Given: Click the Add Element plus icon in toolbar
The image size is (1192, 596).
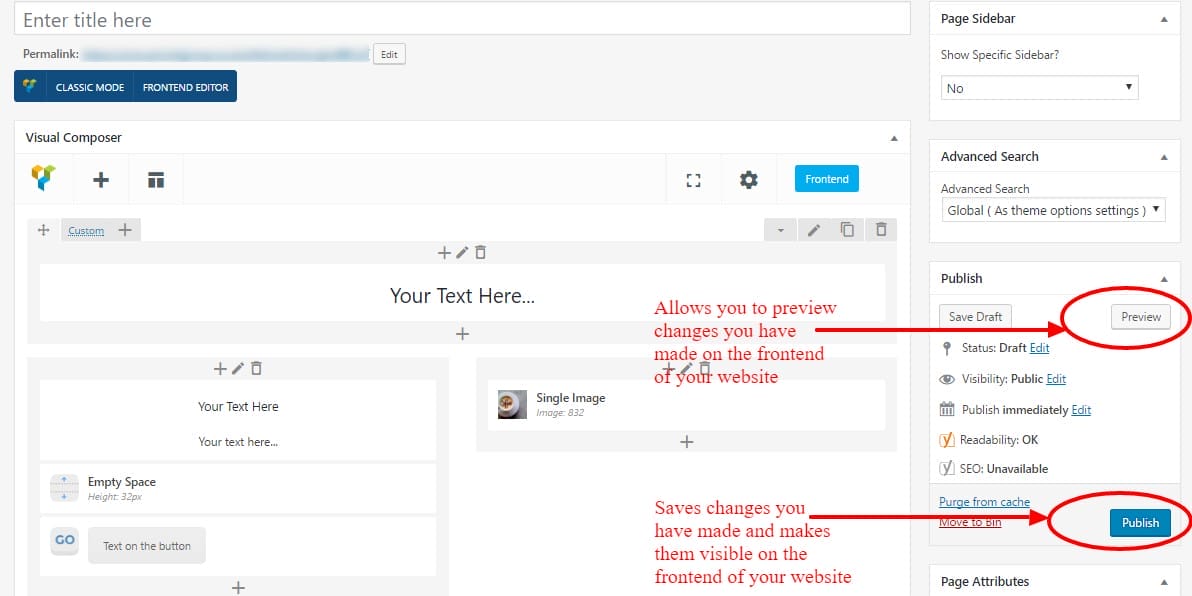Looking at the screenshot, I should pos(100,180).
